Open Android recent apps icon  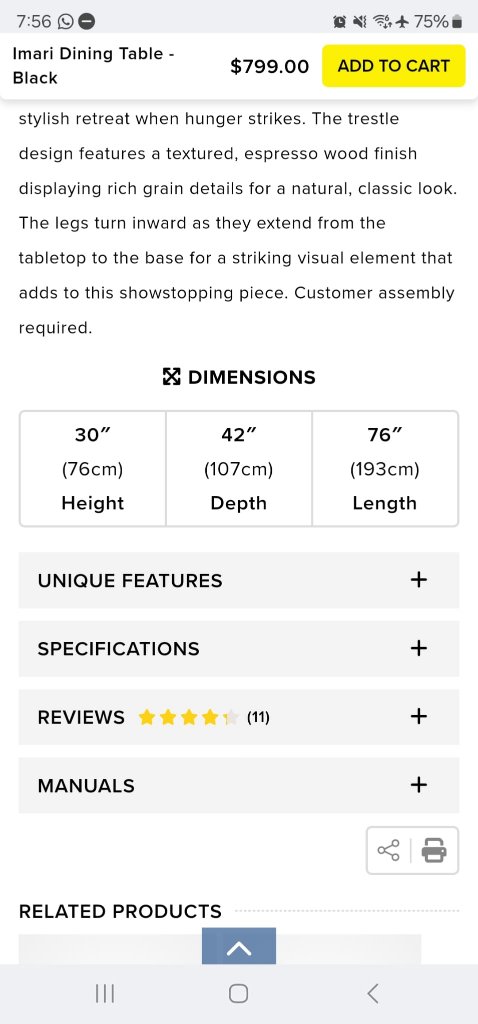pyautogui.click(x=105, y=993)
